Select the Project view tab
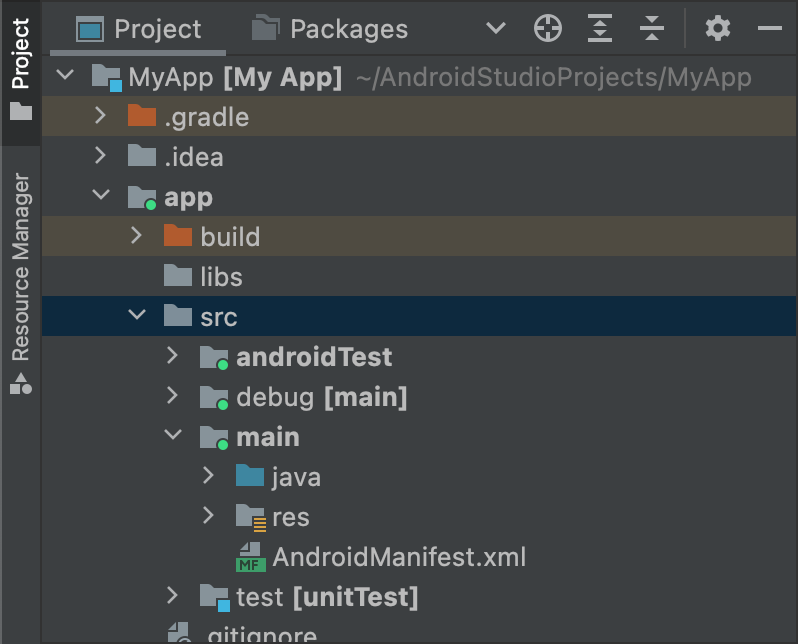The image size is (798, 644). point(140,29)
